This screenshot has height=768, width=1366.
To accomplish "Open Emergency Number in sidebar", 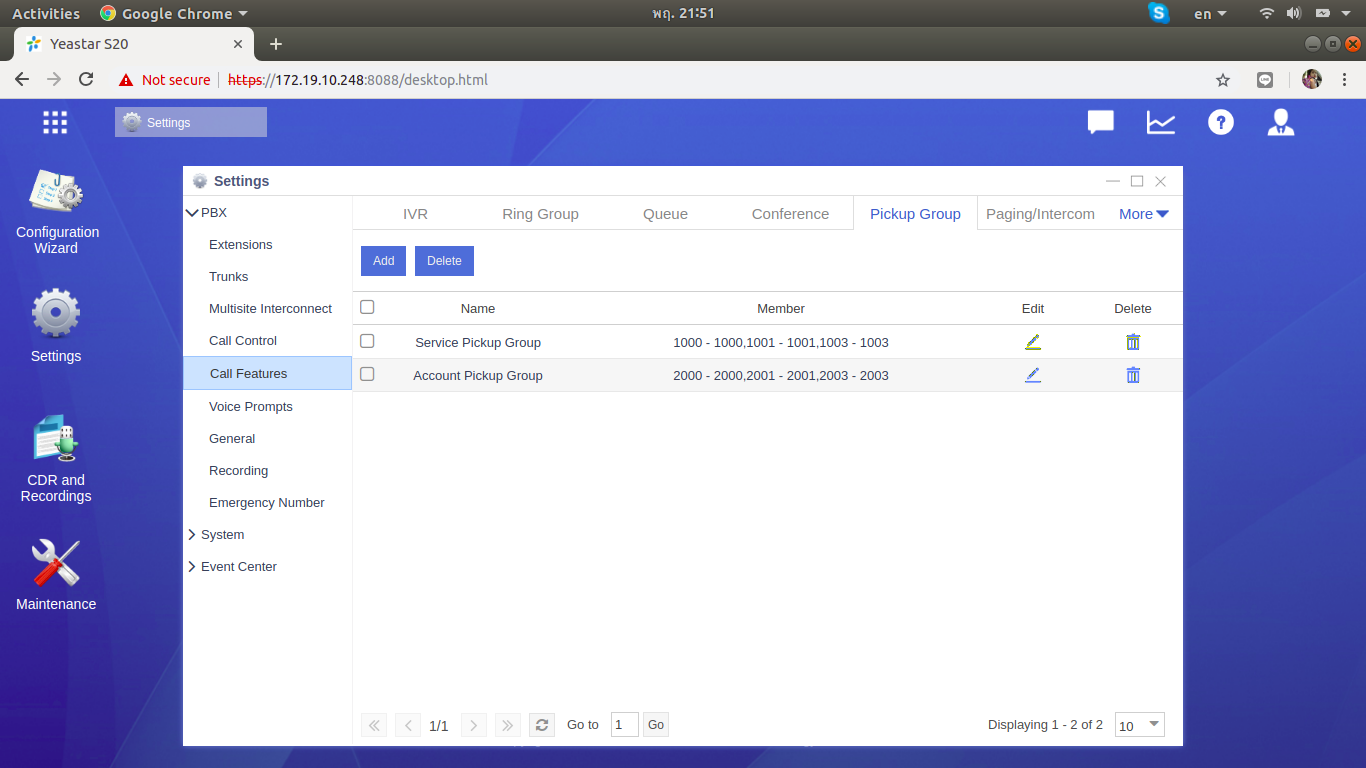I will click(267, 503).
